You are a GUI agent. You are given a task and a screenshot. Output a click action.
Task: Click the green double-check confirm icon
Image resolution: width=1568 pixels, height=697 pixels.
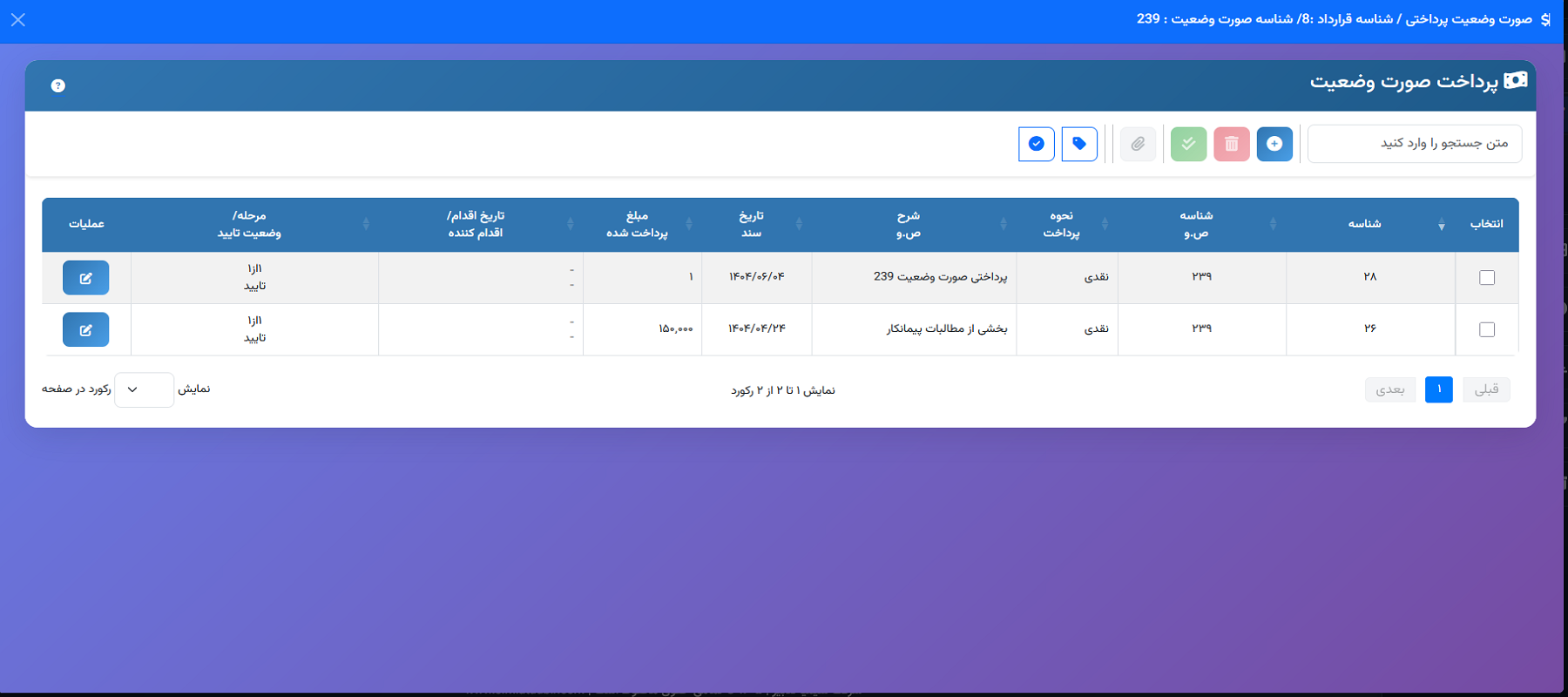pyautogui.click(x=1188, y=144)
